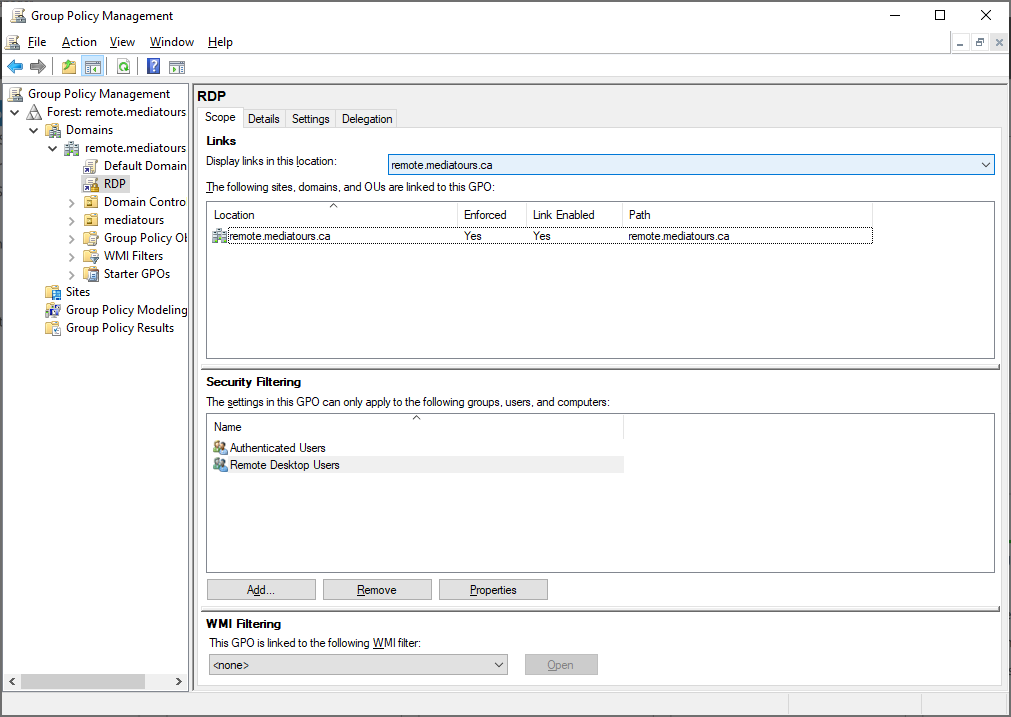Sort Security Filtering by Name header
Screen dimensions: 1011x717
[x=415, y=427]
